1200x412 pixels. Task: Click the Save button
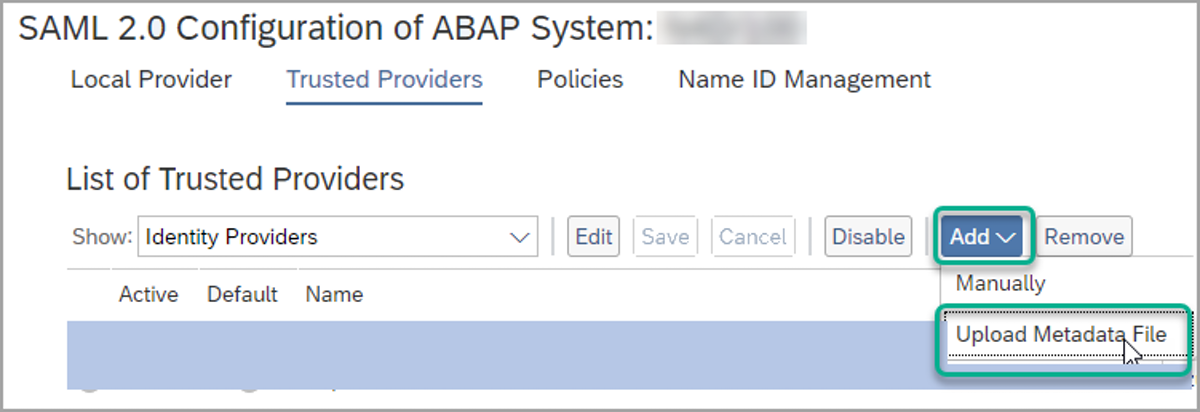(x=665, y=237)
